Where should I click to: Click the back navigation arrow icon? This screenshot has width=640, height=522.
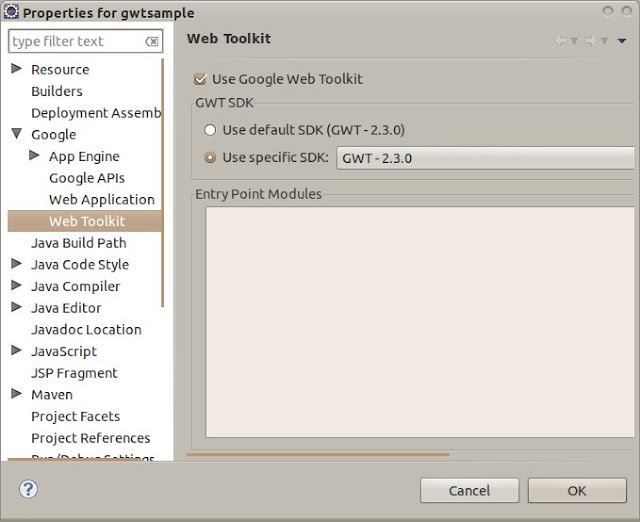pyautogui.click(x=561, y=40)
